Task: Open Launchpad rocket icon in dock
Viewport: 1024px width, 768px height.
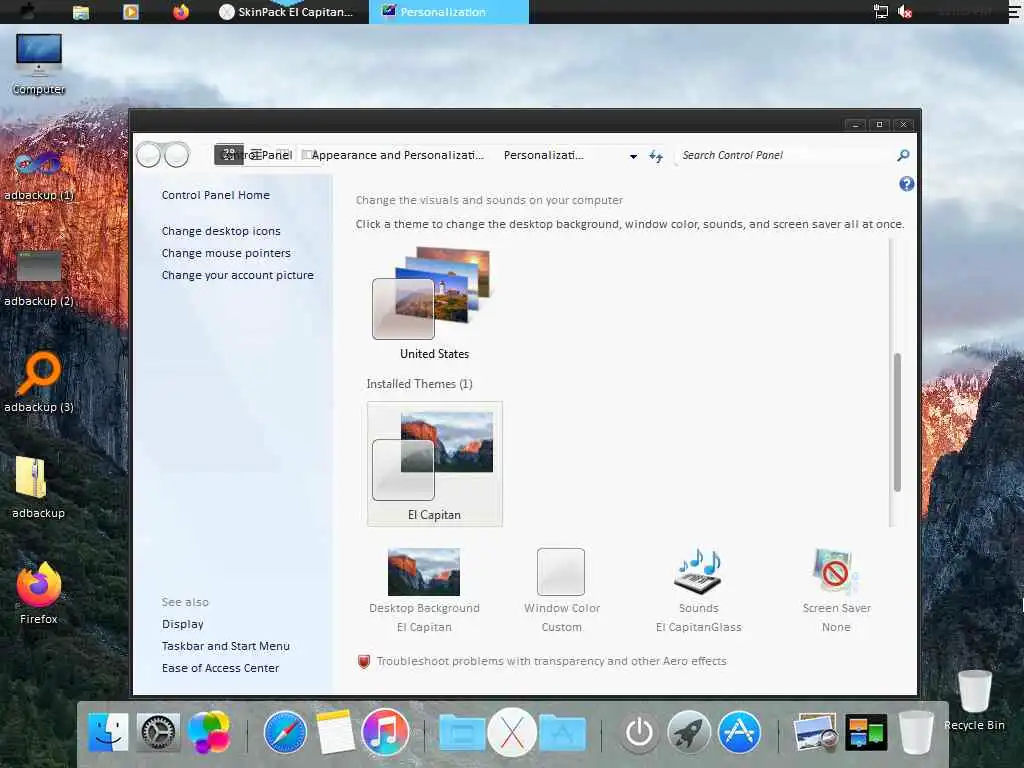Action: 689,732
